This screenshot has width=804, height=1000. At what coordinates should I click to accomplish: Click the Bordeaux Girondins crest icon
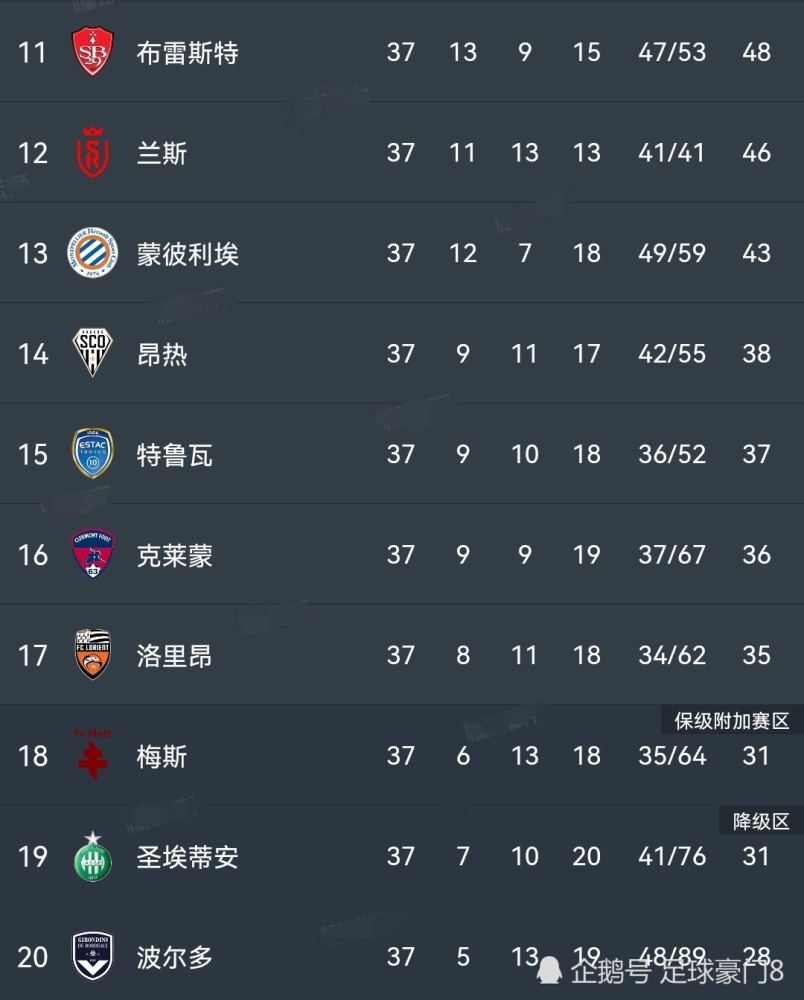click(x=93, y=957)
